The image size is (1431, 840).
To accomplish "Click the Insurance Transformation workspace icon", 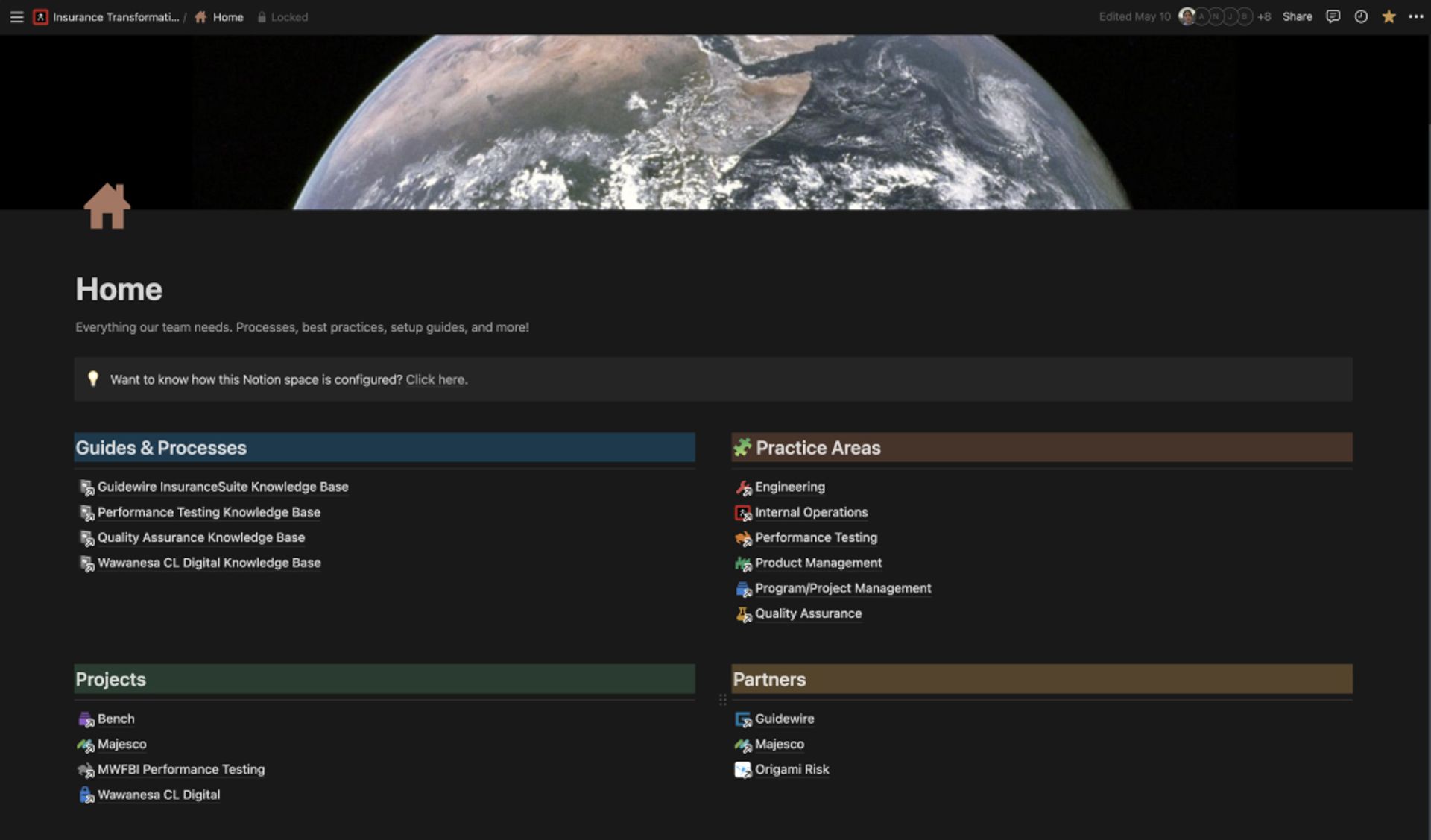I will [x=41, y=16].
